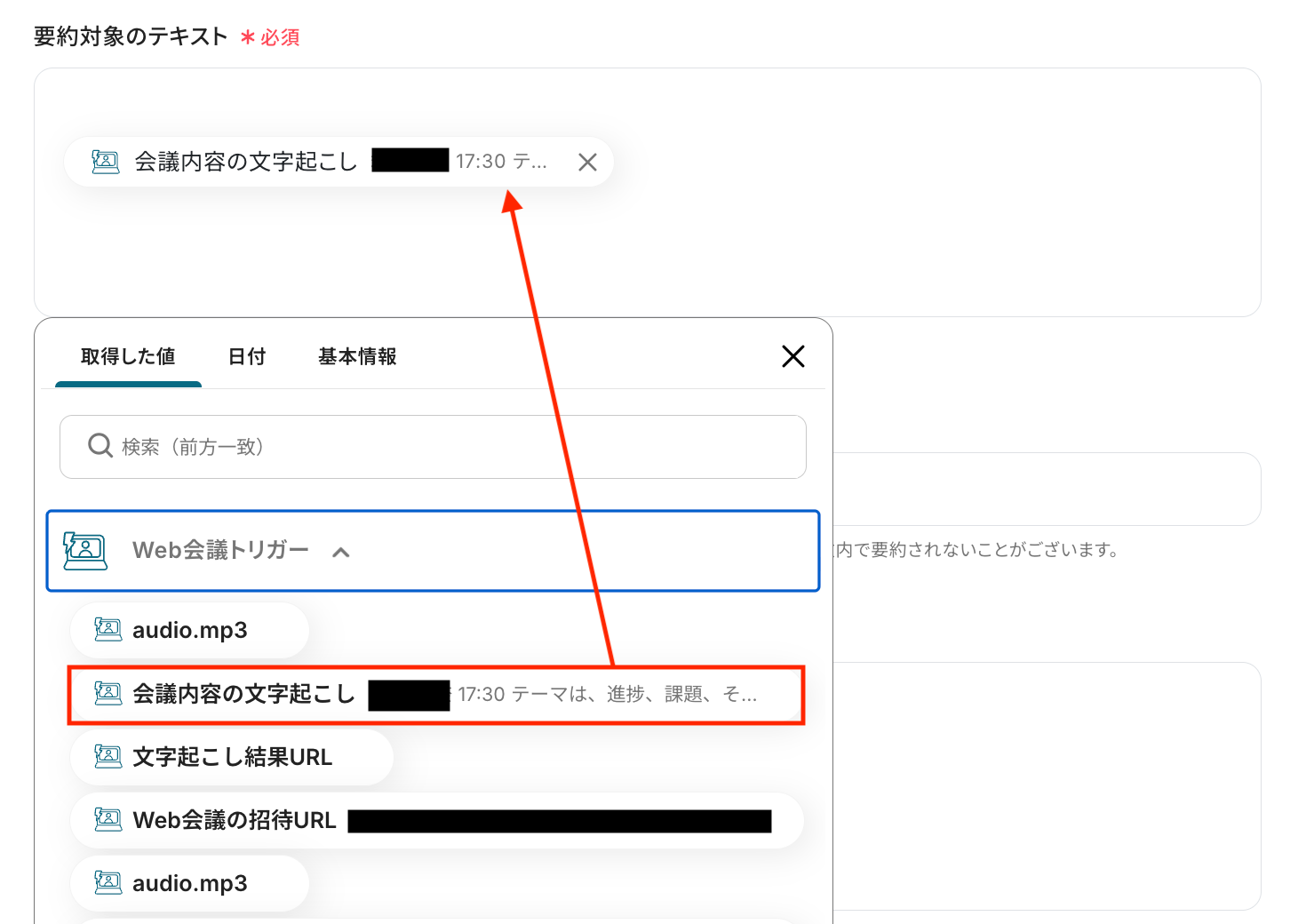The width and height of the screenshot is (1306, 924).
Task: Open the 基本情報 tab
Action: (x=357, y=357)
